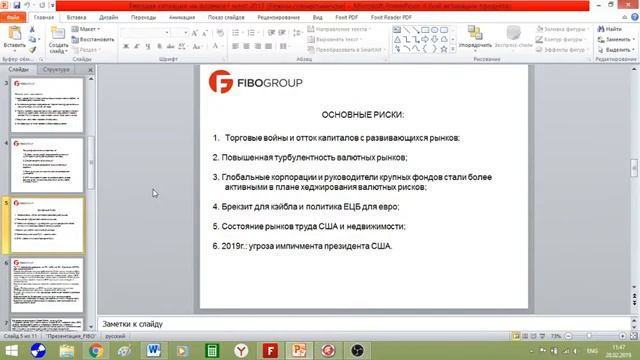Open the Insert (Вставка) ribbon tab

(76, 17)
